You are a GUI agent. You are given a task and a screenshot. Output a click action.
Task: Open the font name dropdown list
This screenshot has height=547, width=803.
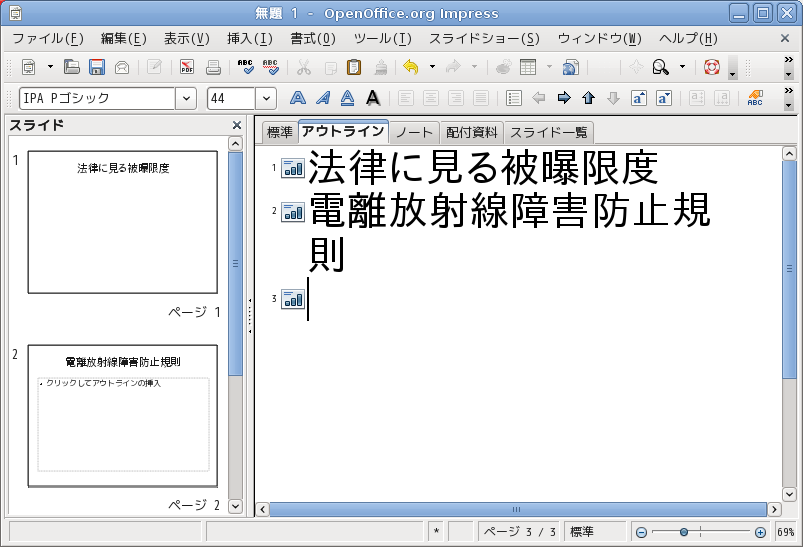(x=186, y=98)
